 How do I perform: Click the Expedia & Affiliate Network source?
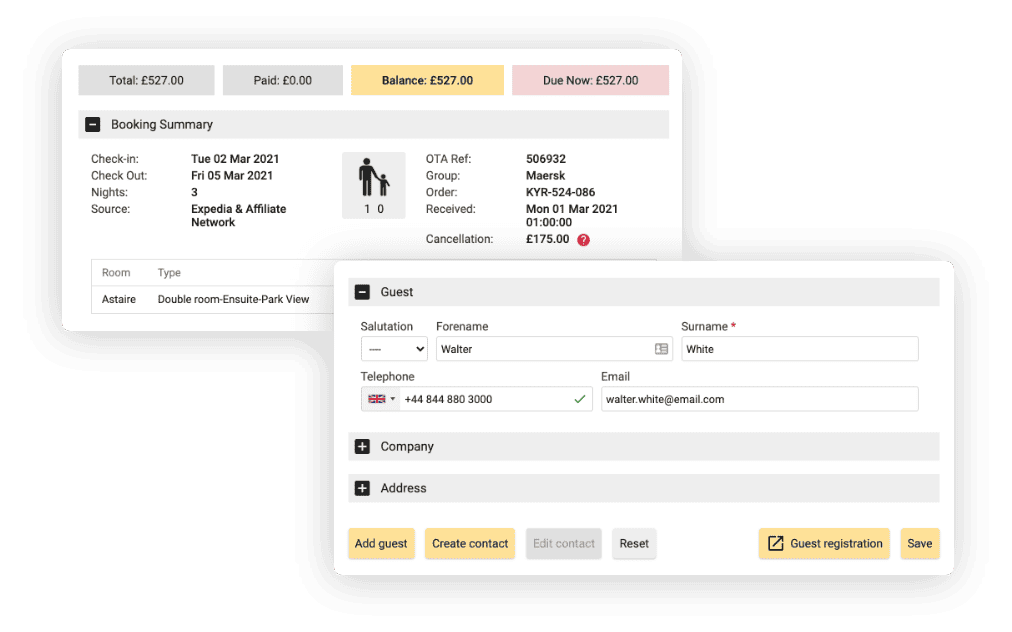pos(238,216)
